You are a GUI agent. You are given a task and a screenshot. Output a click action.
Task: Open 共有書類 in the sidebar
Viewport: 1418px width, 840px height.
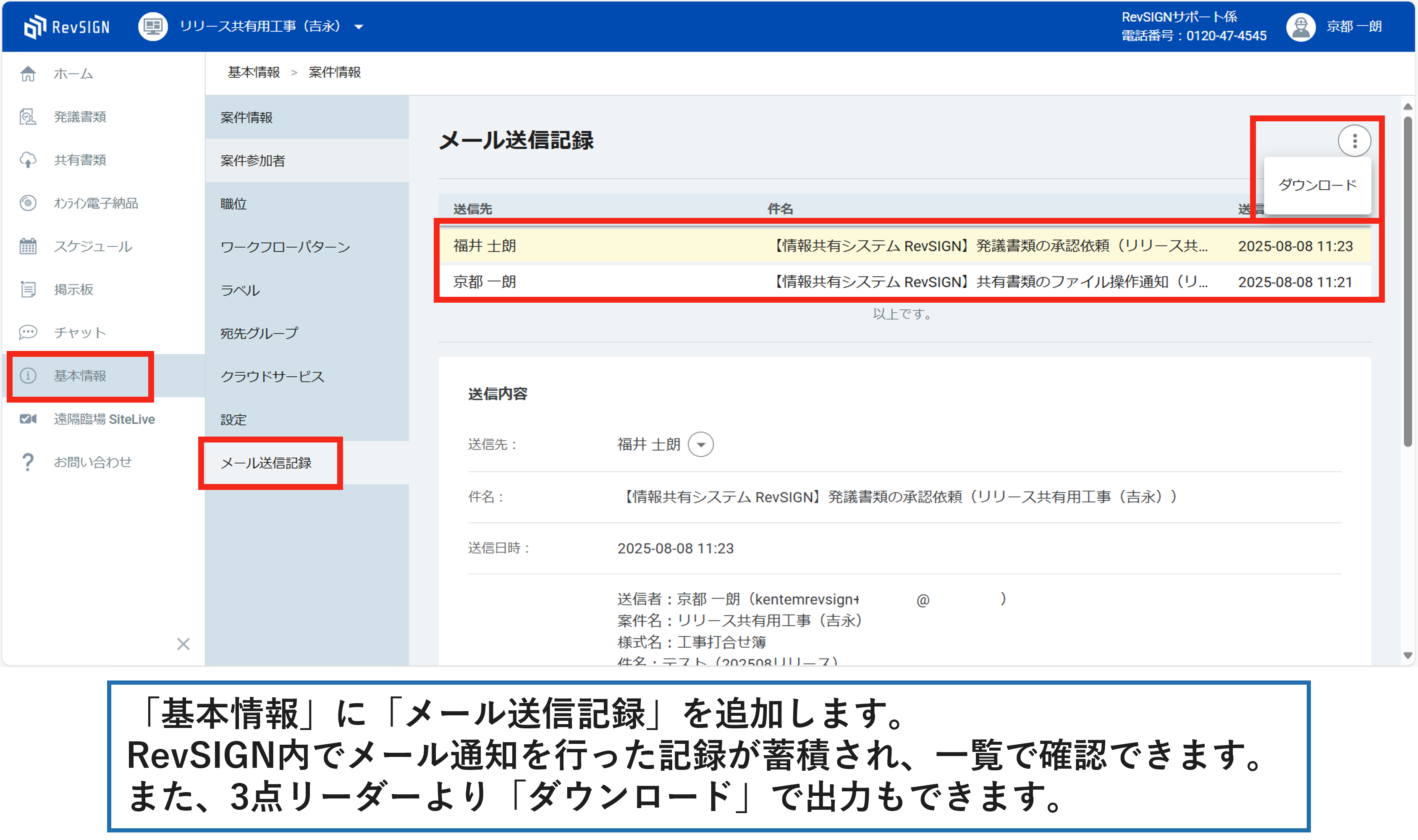[80, 160]
